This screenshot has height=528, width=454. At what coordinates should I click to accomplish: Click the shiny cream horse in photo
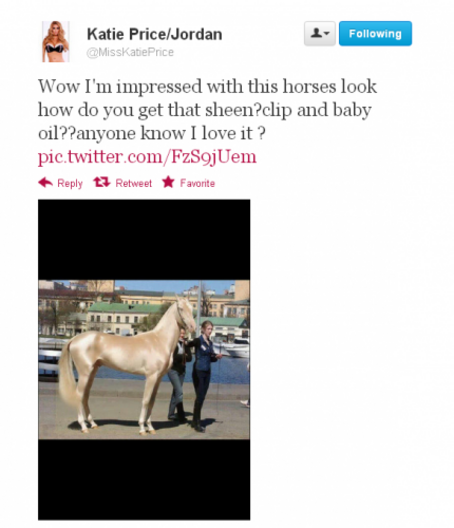[x=128, y=360]
